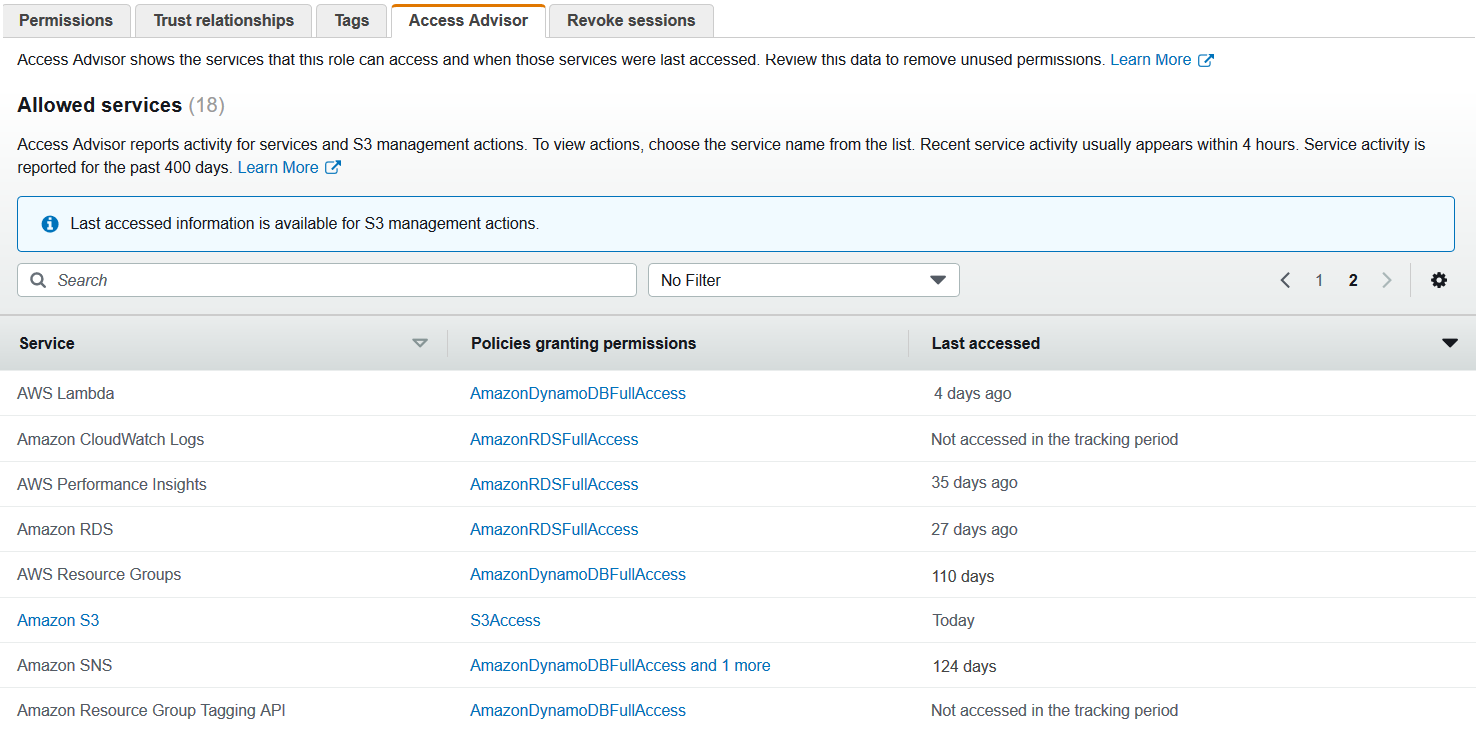Click the sort caret on Service column
The image size is (1476, 733).
419,343
